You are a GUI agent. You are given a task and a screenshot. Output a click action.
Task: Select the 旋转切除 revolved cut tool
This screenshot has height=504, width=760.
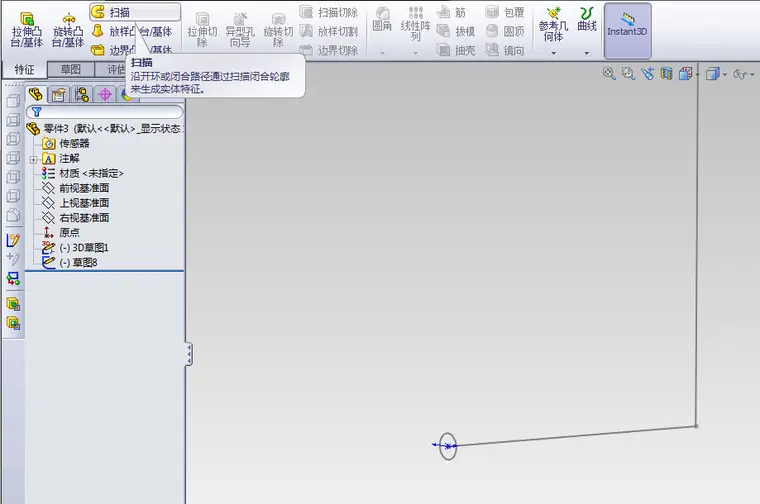[x=278, y=30]
